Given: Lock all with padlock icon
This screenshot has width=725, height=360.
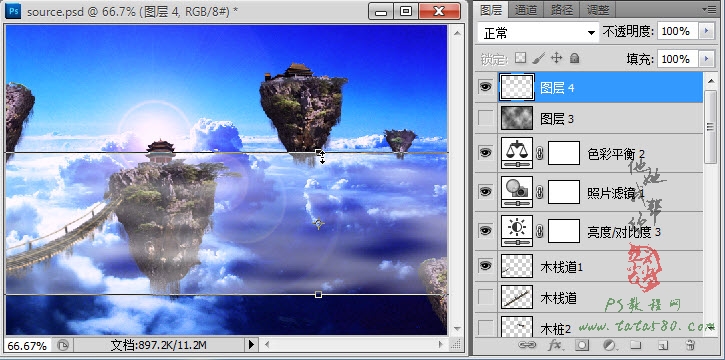Looking at the screenshot, I should 574,58.
